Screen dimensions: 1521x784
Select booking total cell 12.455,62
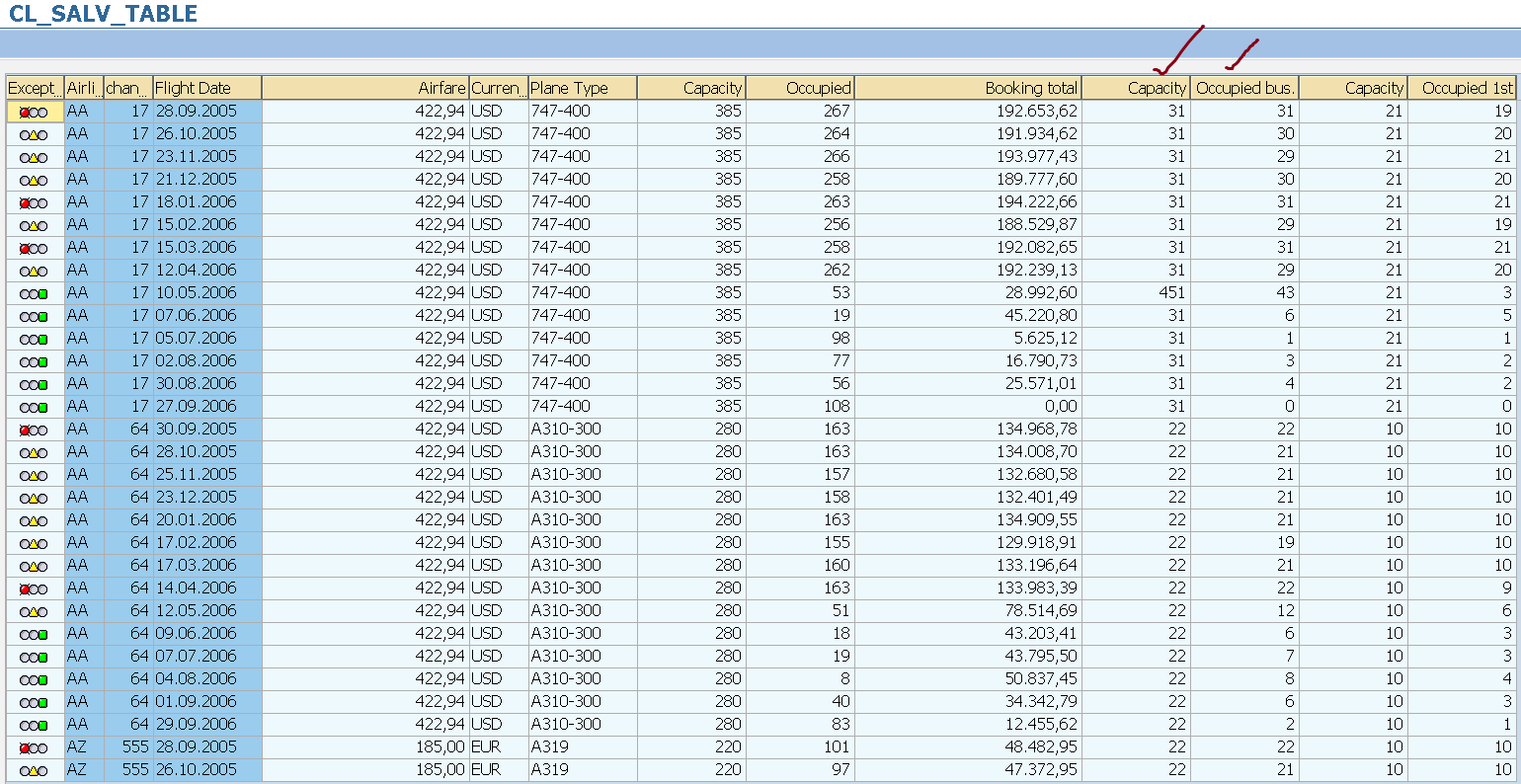pos(968,725)
